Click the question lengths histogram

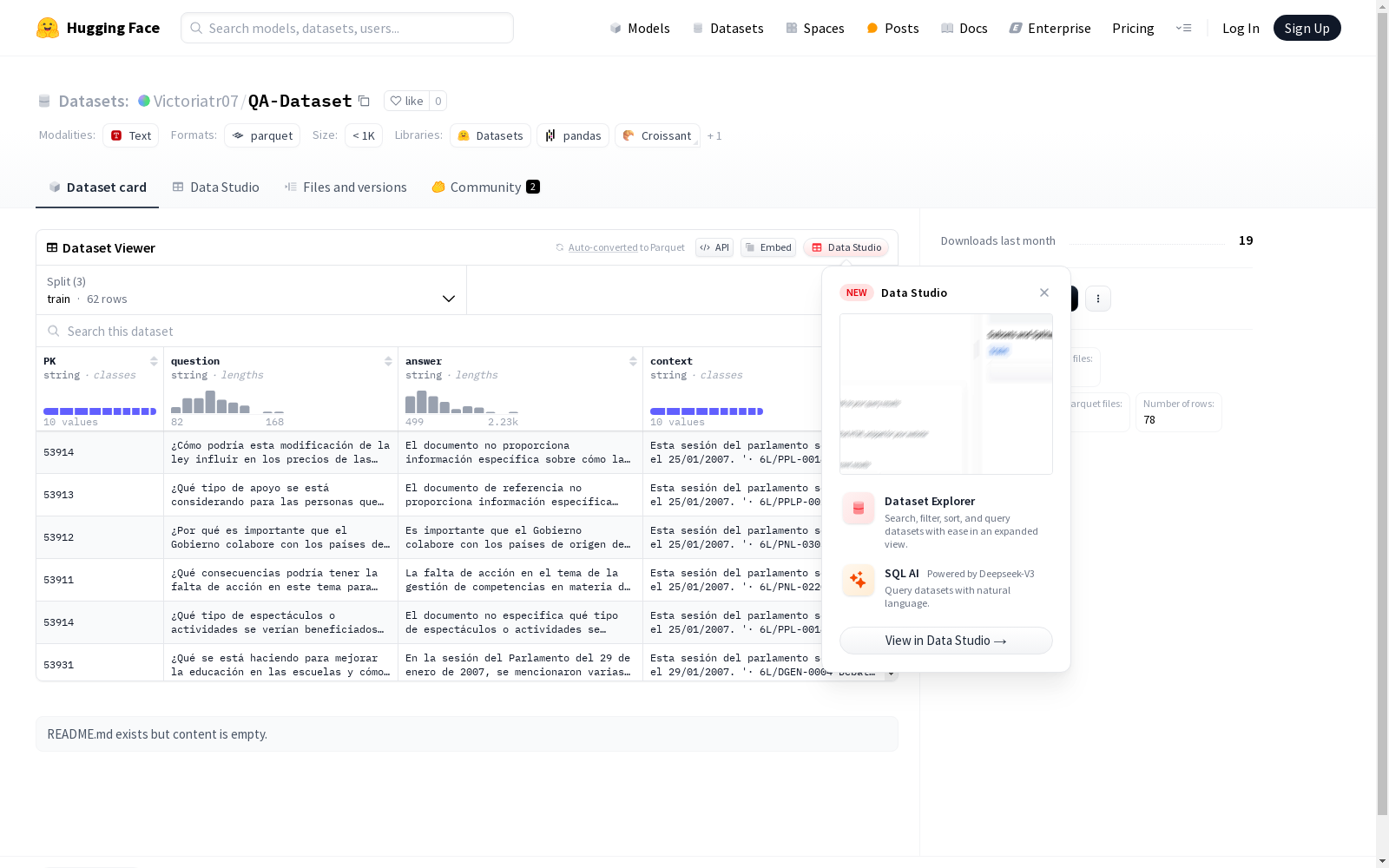click(x=227, y=402)
